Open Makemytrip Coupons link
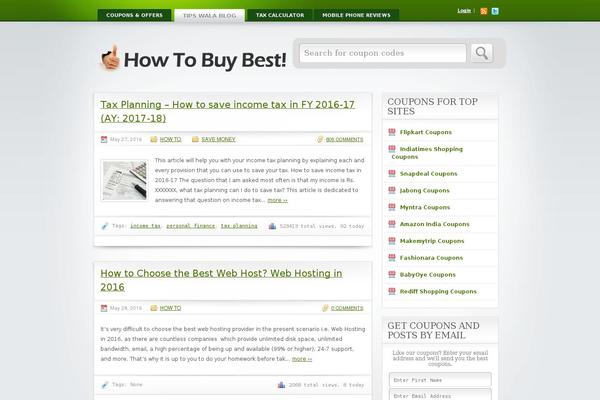Viewport: 600px width, 400px height. coord(432,241)
